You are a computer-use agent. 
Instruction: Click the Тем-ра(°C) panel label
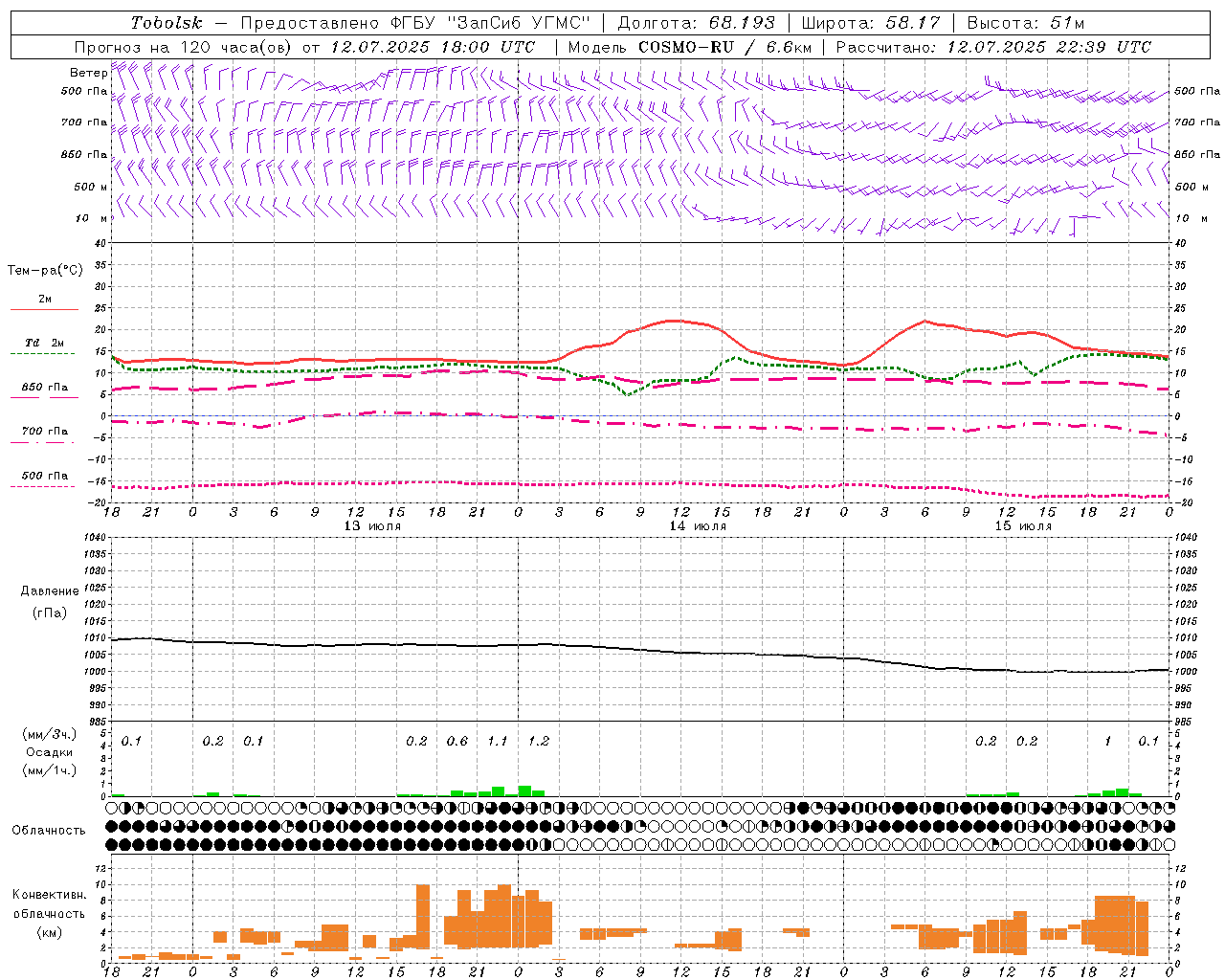coord(45,271)
